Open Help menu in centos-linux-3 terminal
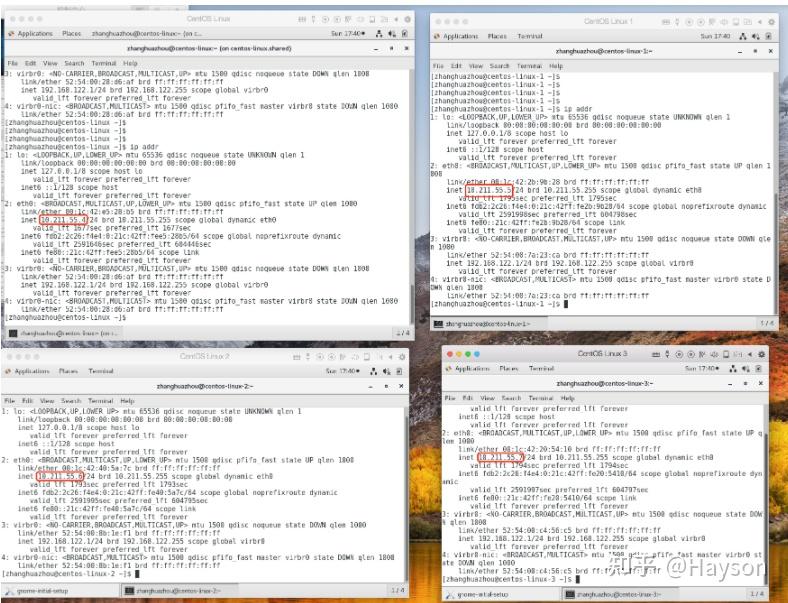This screenshot has width=788, height=603. coord(567,398)
